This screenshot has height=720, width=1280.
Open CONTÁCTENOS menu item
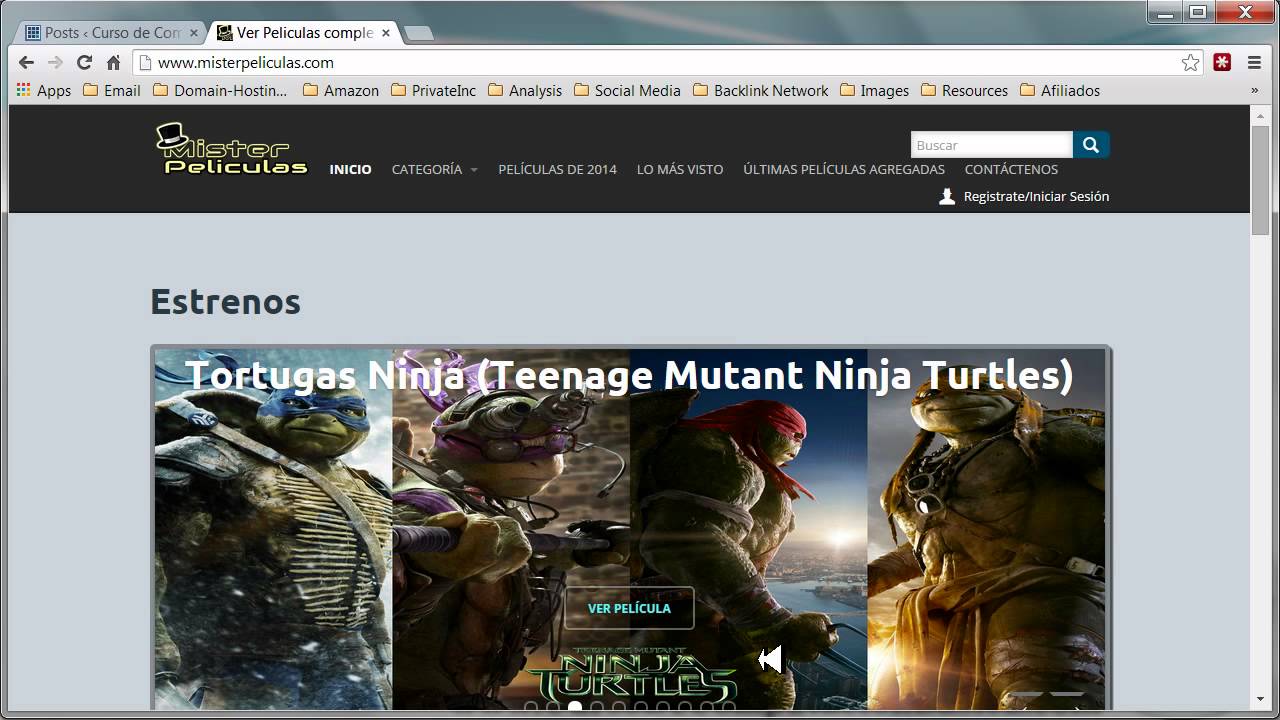1011,169
